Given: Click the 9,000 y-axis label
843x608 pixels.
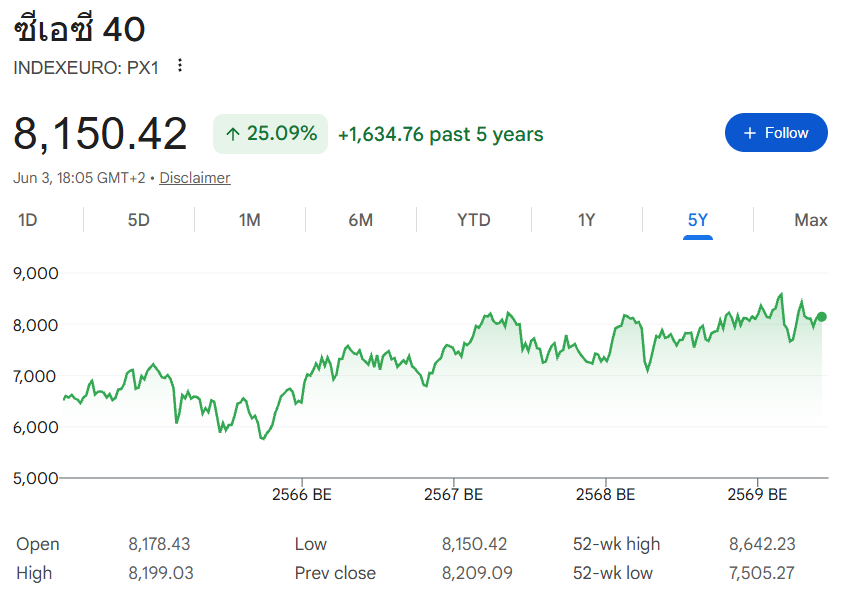Looking at the screenshot, I should click(35, 273).
